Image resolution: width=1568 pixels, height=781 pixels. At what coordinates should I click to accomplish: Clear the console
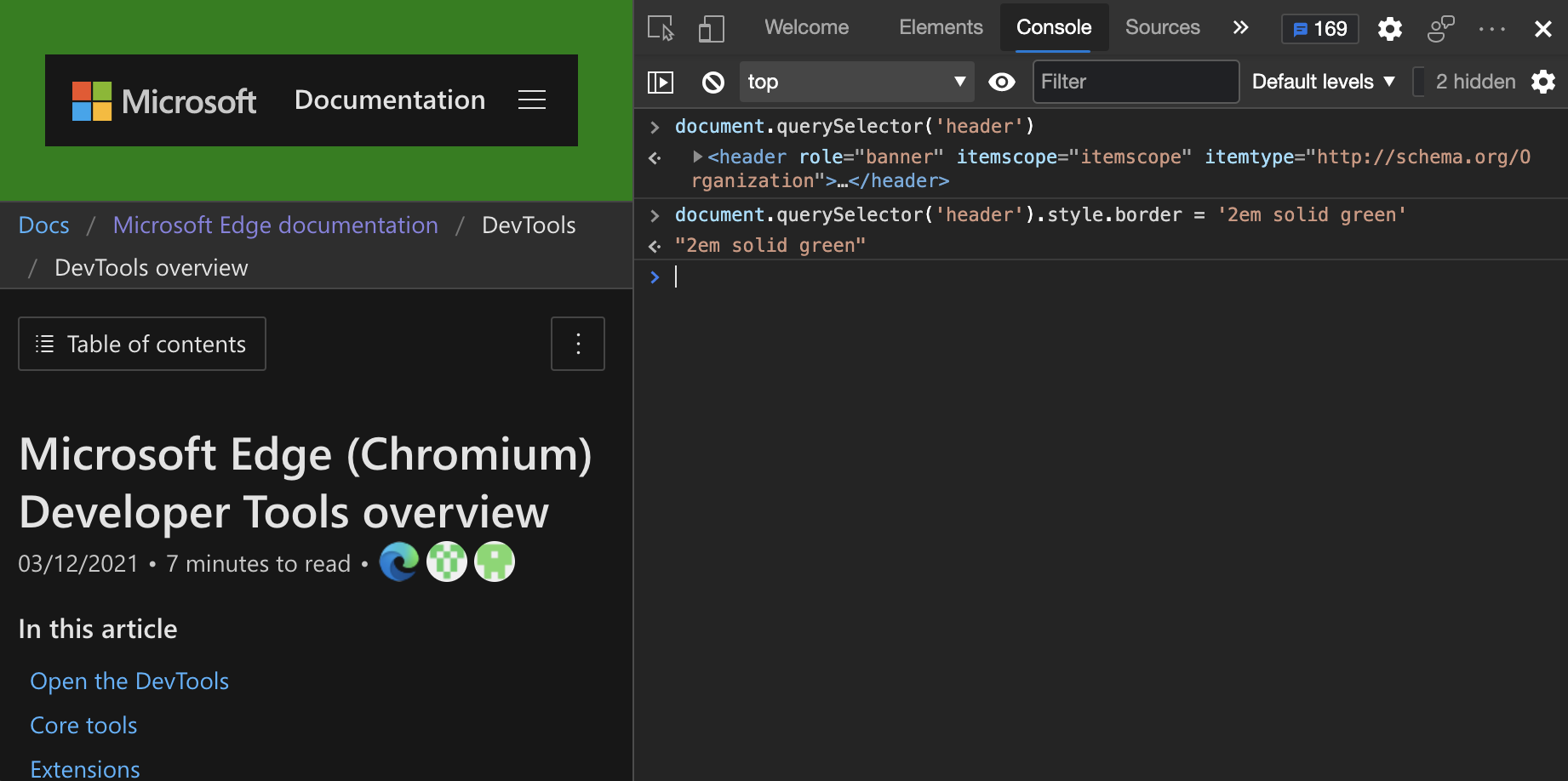(x=713, y=82)
